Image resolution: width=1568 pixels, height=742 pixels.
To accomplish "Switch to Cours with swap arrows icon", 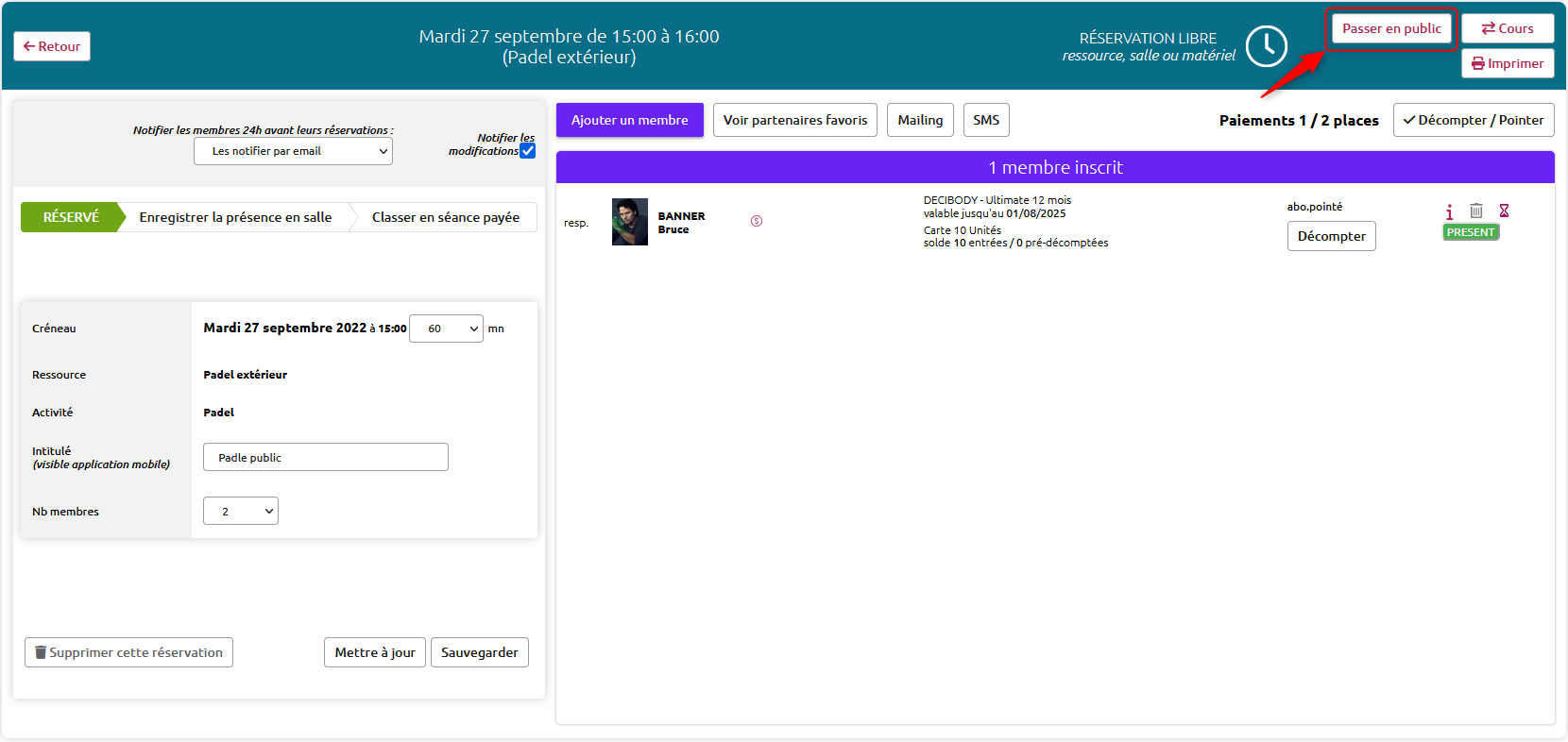I will pyautogui.click(x=1508, y=28).
